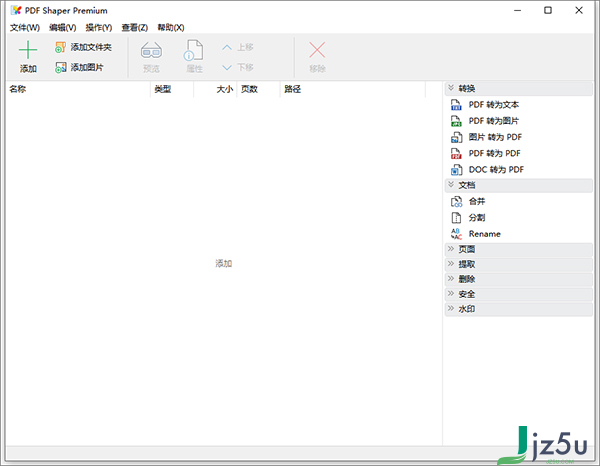Image resolution: width=600 pixels, height=466 pixels.
Task: Maximize the PDF Shaper window
Action: 548,10
